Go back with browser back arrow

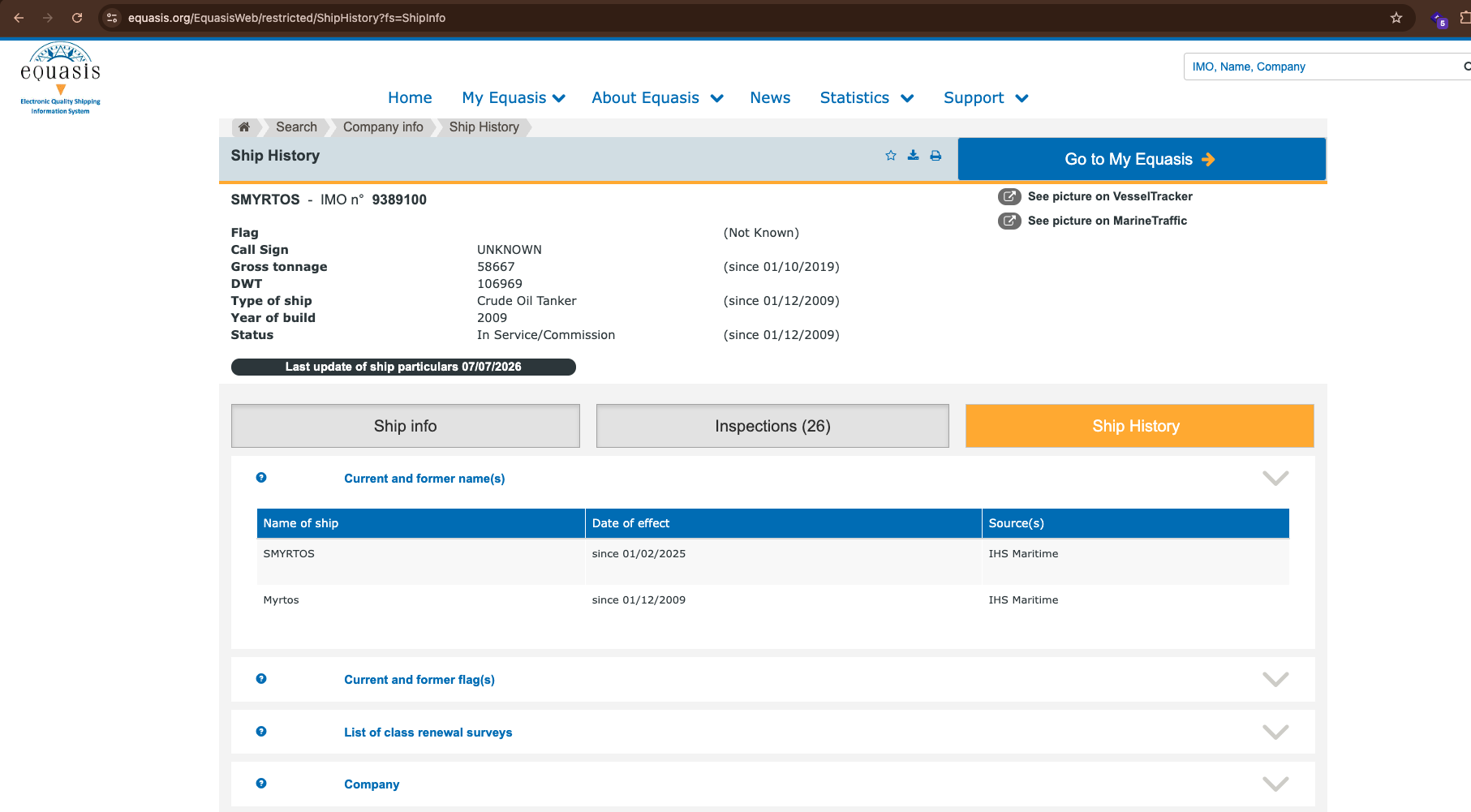pyautogui.click(x=19, y=18)
